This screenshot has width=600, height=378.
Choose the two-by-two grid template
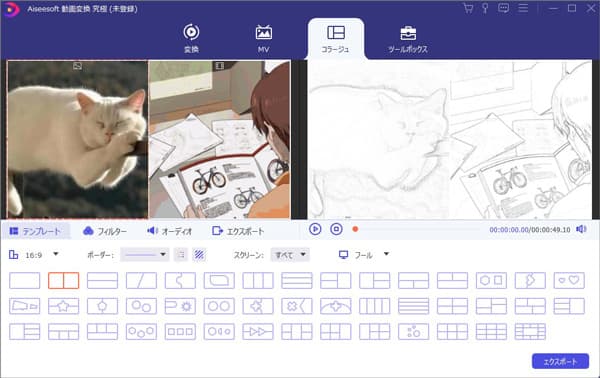pyautogui.click(x=452, y=306)
